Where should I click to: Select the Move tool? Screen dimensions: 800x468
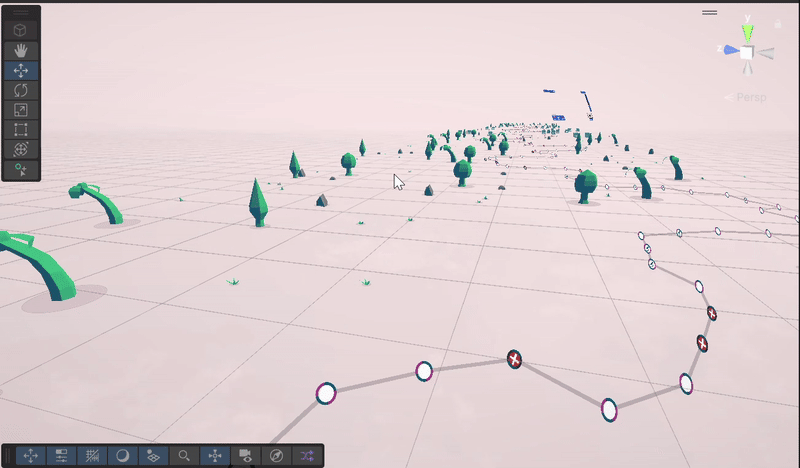tap(20, 70)
